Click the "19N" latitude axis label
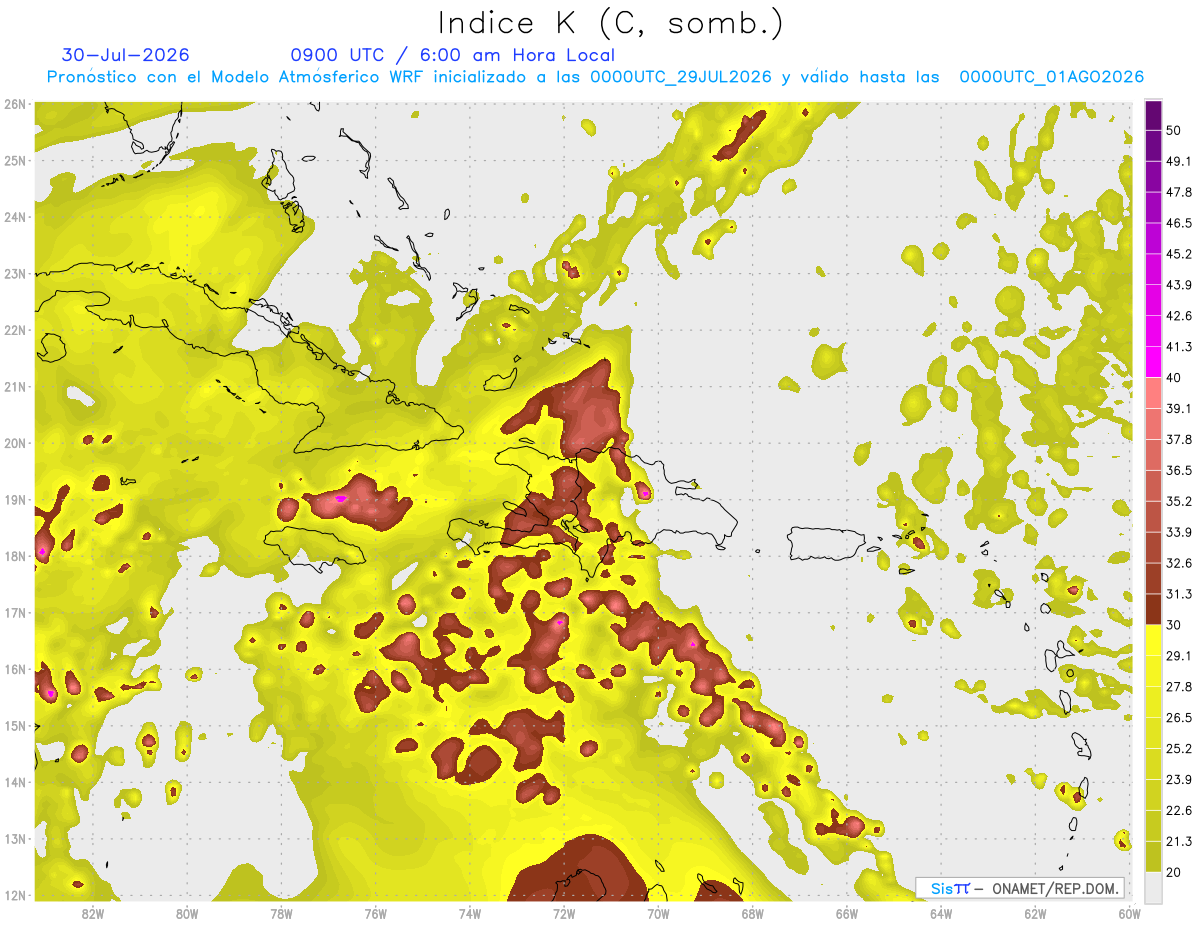The height and width of the screenshot is (927, 1200). click(x=14, y=499)
